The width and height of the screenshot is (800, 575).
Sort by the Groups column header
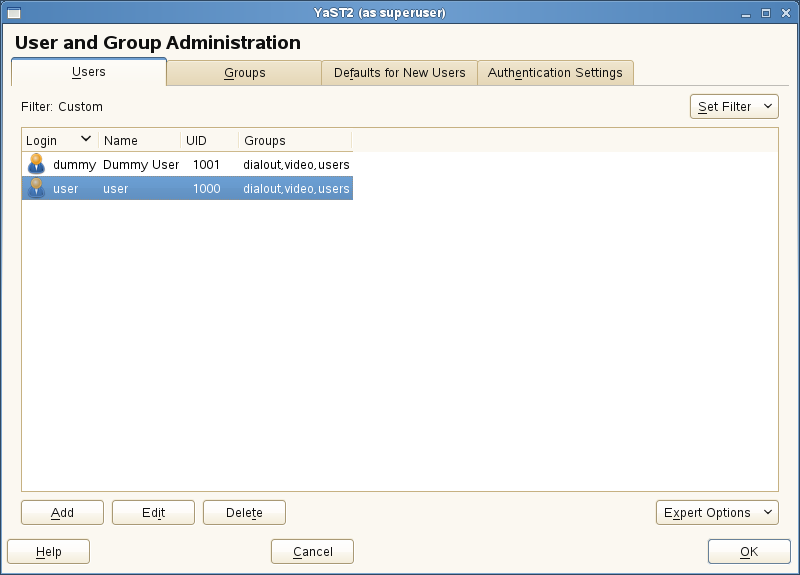pos(295,140)
